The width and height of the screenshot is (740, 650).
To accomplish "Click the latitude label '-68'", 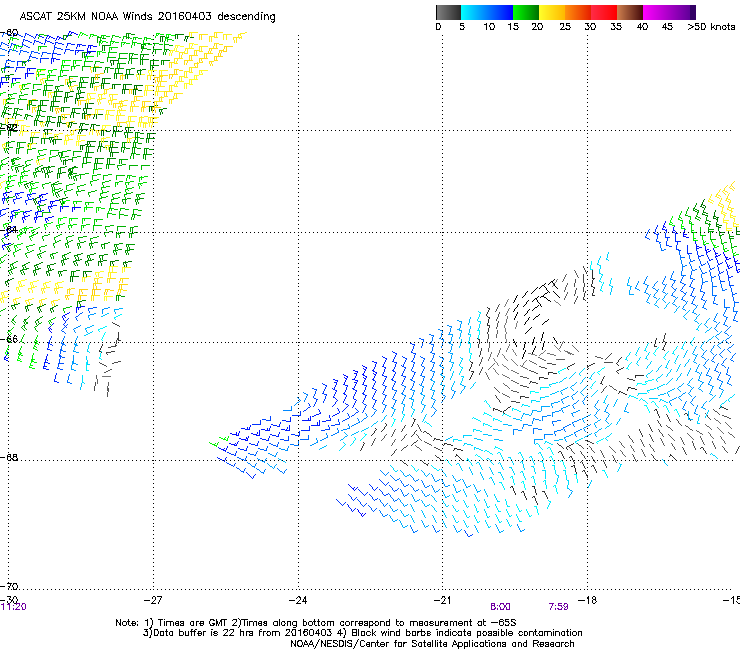I will coord(9,457).
